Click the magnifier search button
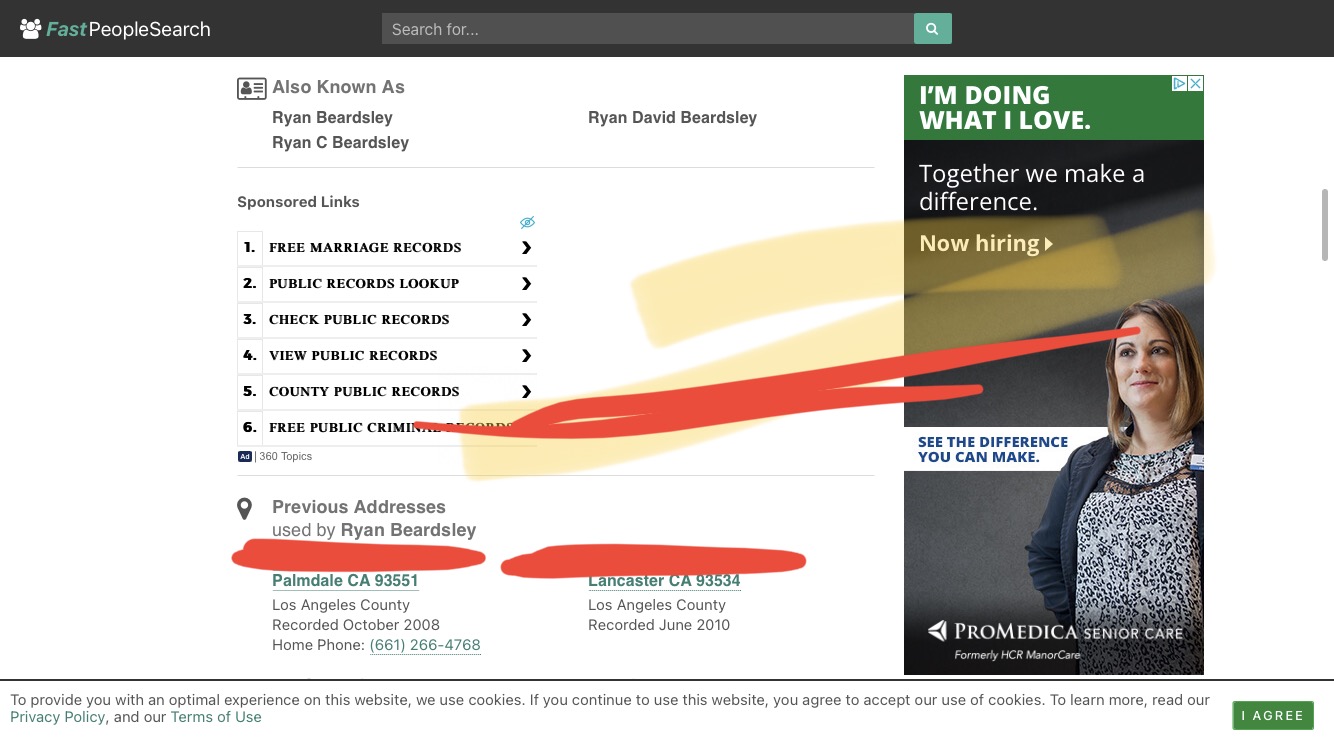Screen dimensions: 1334x750 [x=932, y=29]
